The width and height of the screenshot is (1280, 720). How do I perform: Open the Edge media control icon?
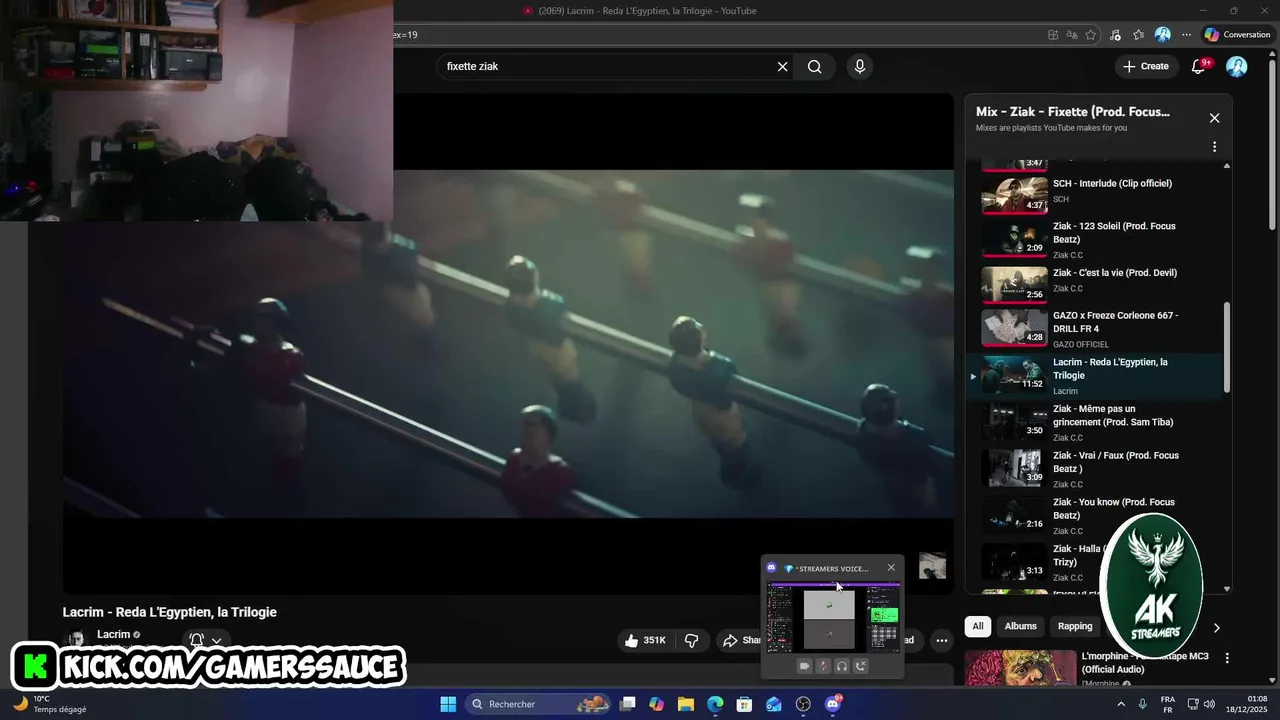[x=1115, y=35]
